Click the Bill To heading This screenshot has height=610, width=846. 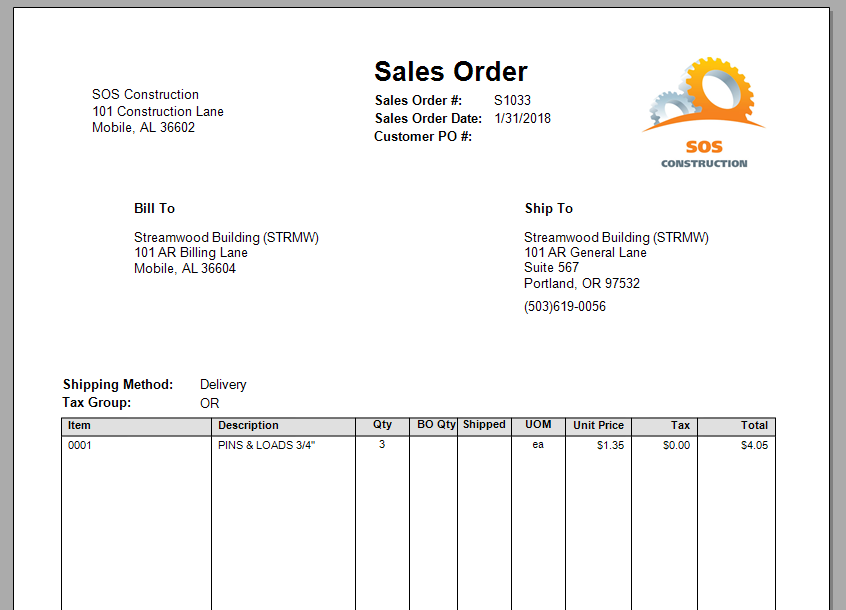tap(154, 208)
